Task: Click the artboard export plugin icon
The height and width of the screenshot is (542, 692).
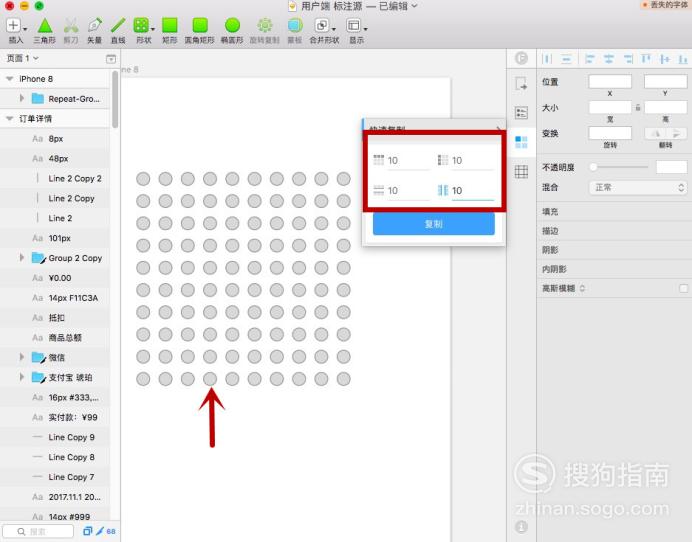Action: [x=521, y=84]
